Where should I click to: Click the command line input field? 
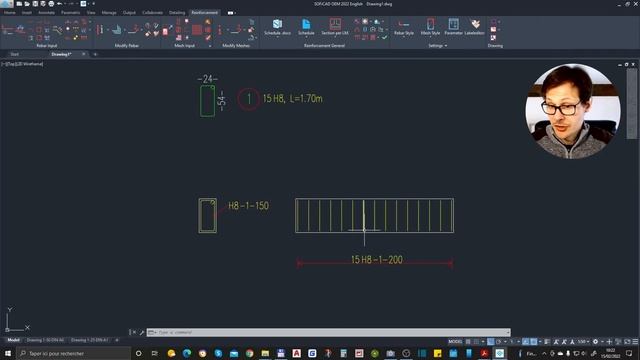[329, 332]
